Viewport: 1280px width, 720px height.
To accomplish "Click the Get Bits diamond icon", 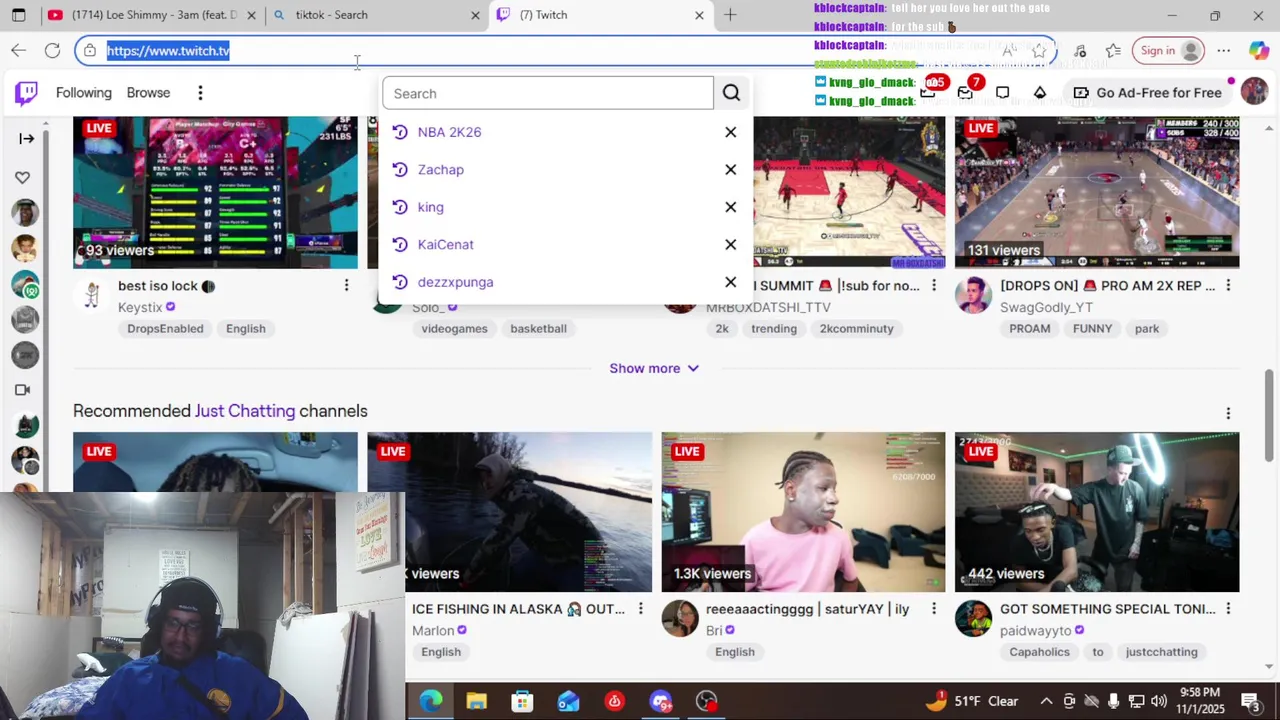I will [1040, 93].
